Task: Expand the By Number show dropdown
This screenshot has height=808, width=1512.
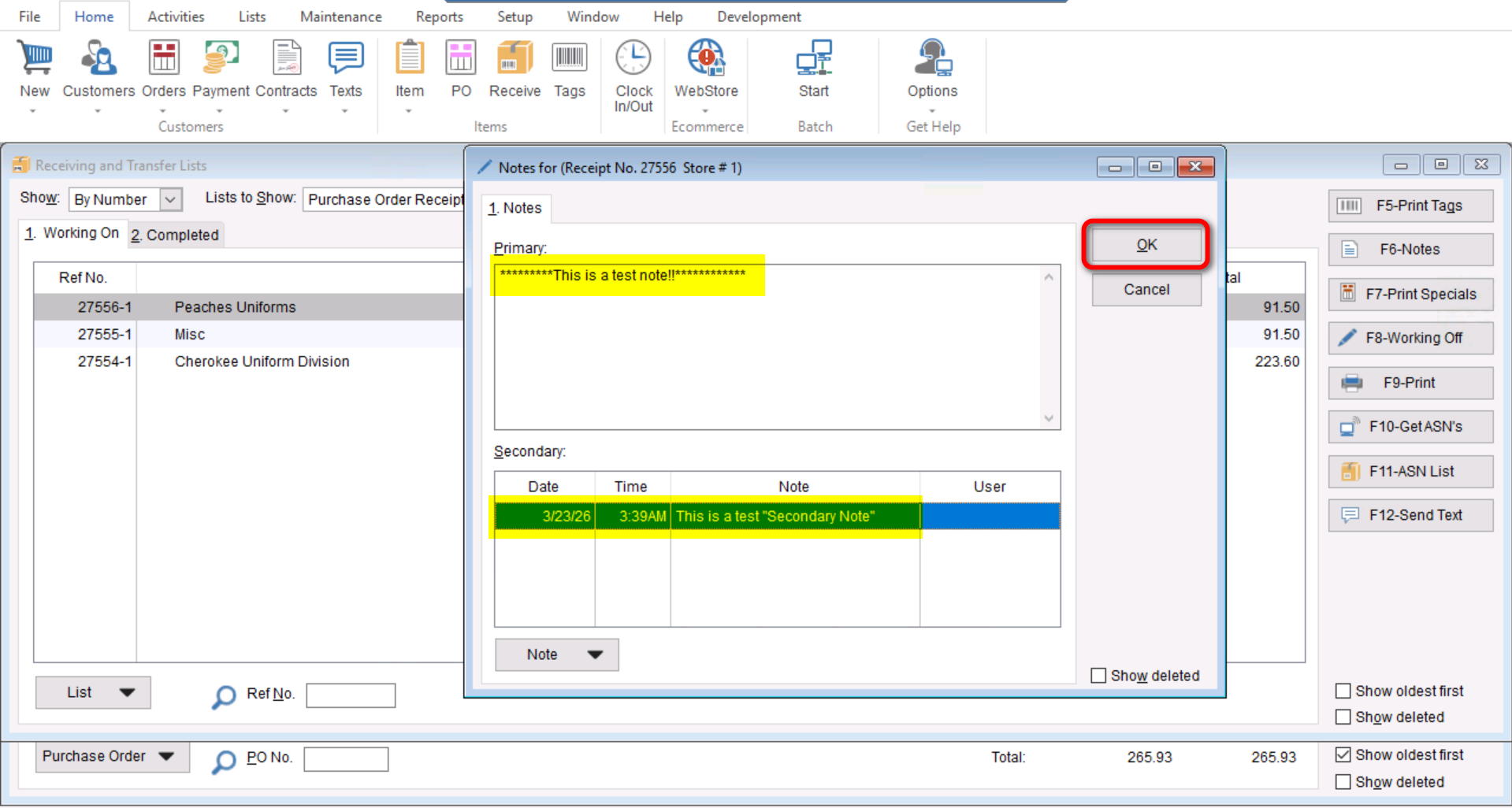Action: pyautogui.click(x=170, y=199)
